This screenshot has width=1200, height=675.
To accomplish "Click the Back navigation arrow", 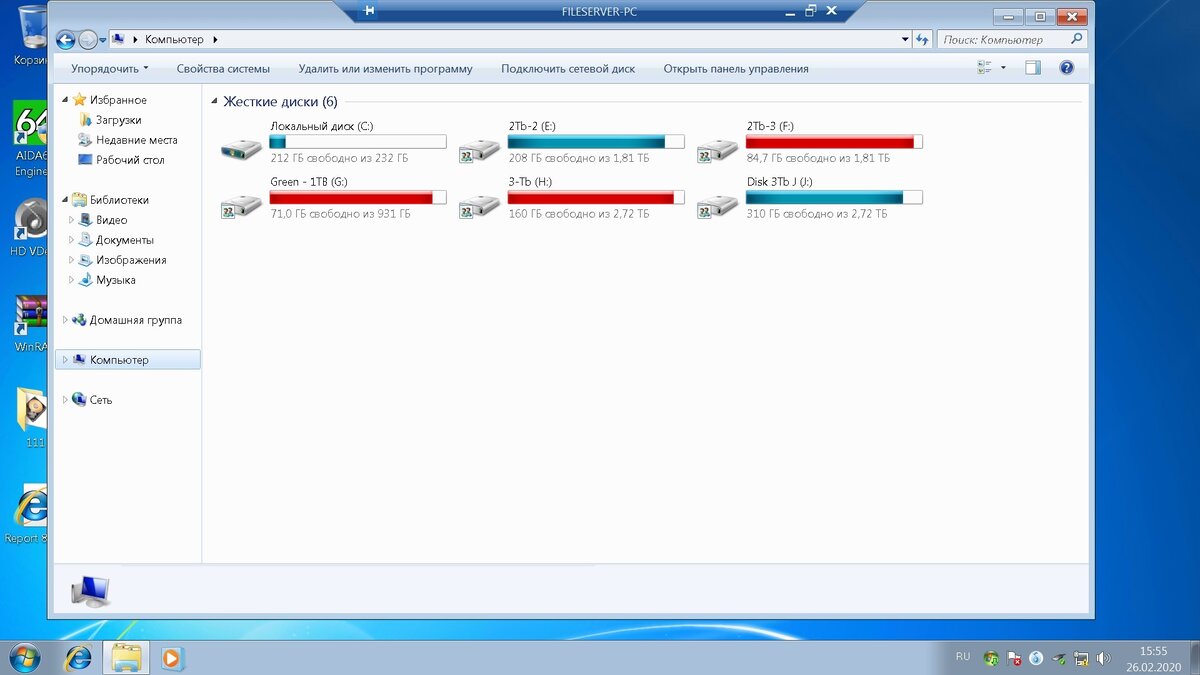I will tap(66, 40).
